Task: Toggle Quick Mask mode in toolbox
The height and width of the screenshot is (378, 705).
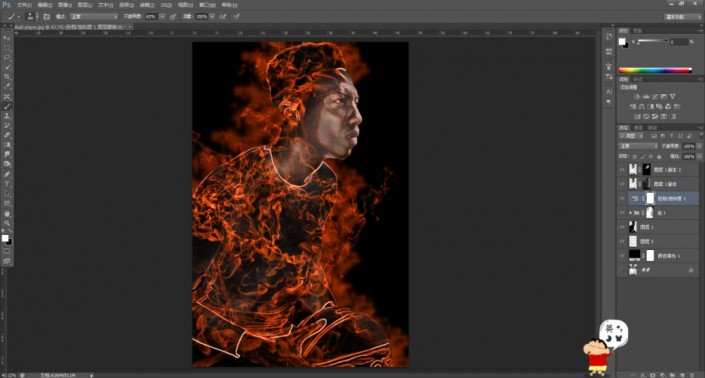Action: [7, 251]
